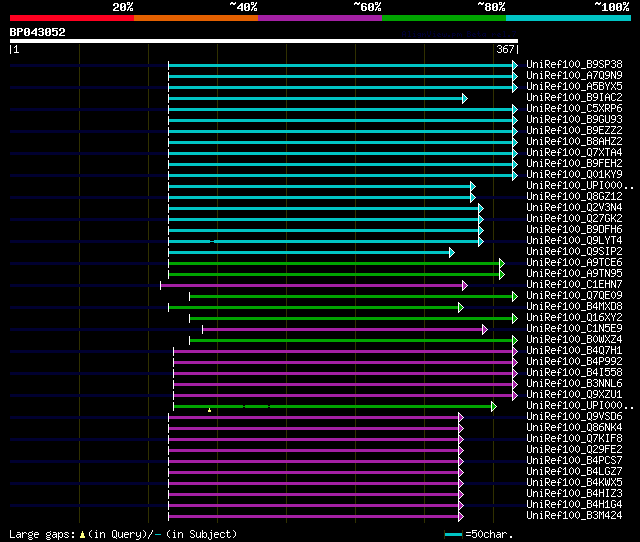Image resolution: width=640 pixels, height=542 pixels.
Task: Select the UniRef100_Q7QE09 label
Action: pos(574,296)
